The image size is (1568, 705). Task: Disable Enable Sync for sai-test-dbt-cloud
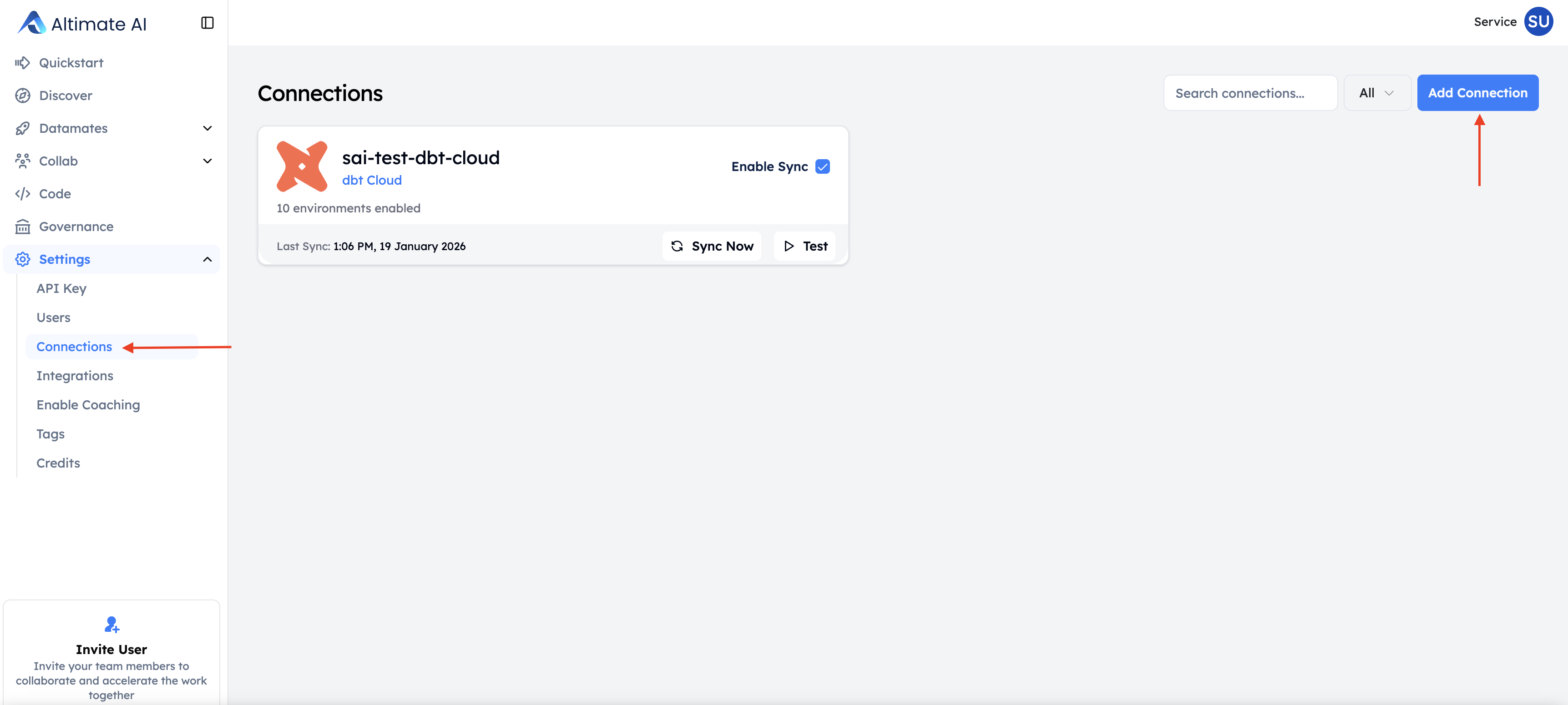(x=822, y=166)
